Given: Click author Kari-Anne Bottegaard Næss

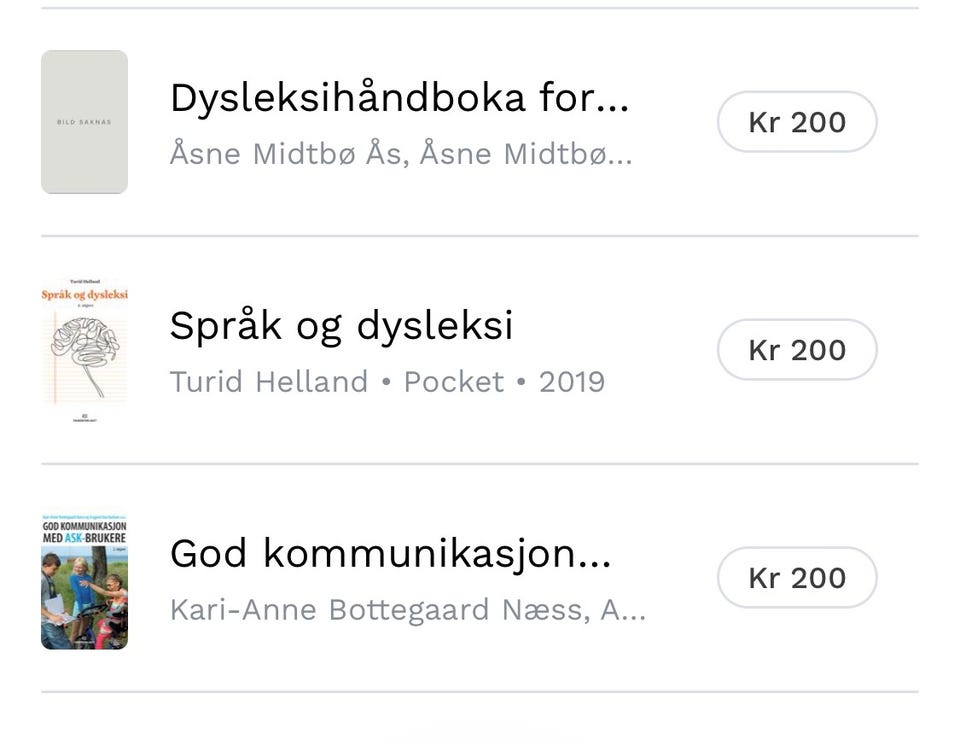Looking at the screenshot, I should tap(378, 610).
